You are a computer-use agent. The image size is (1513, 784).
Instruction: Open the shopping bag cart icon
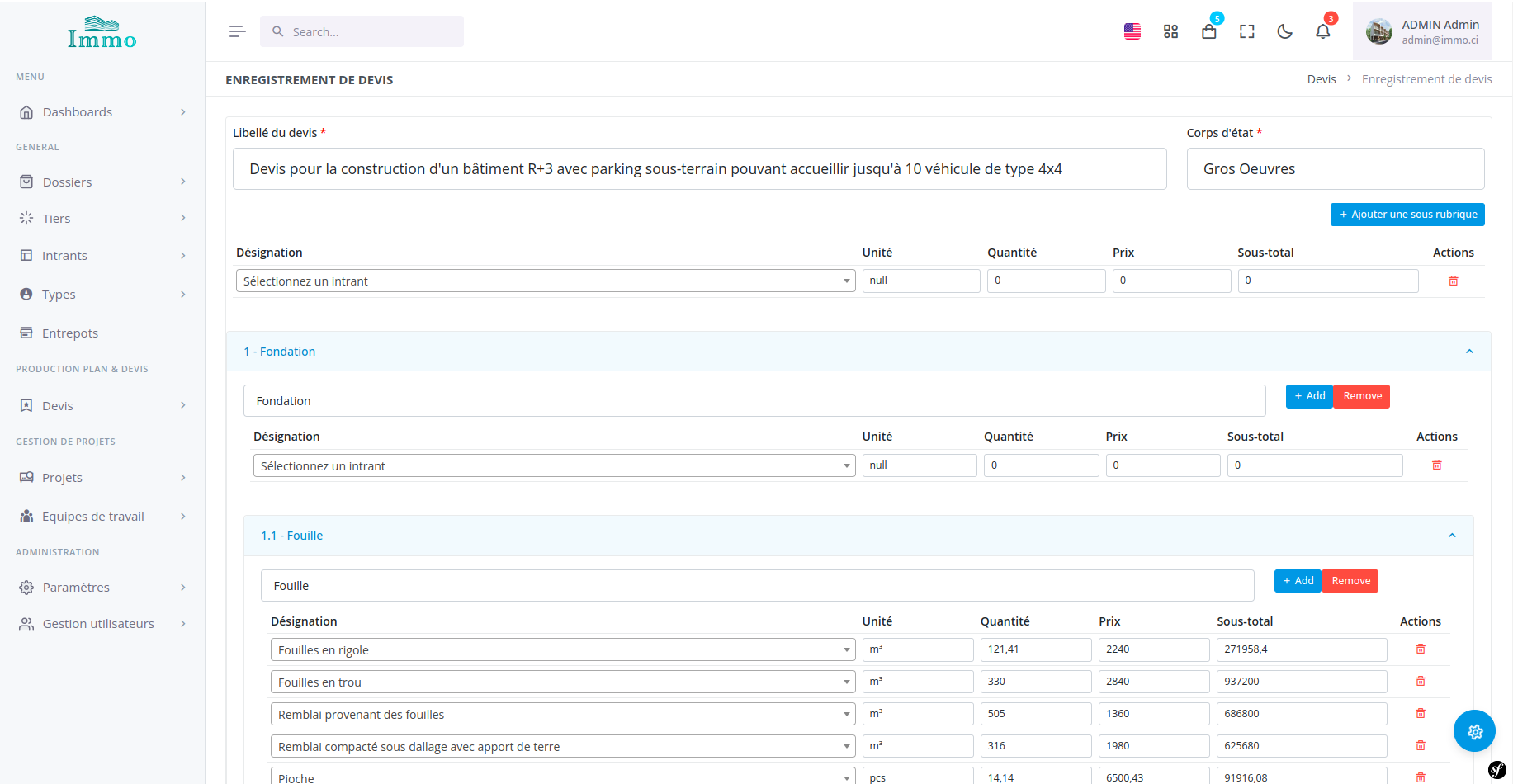pos(1208,31)
